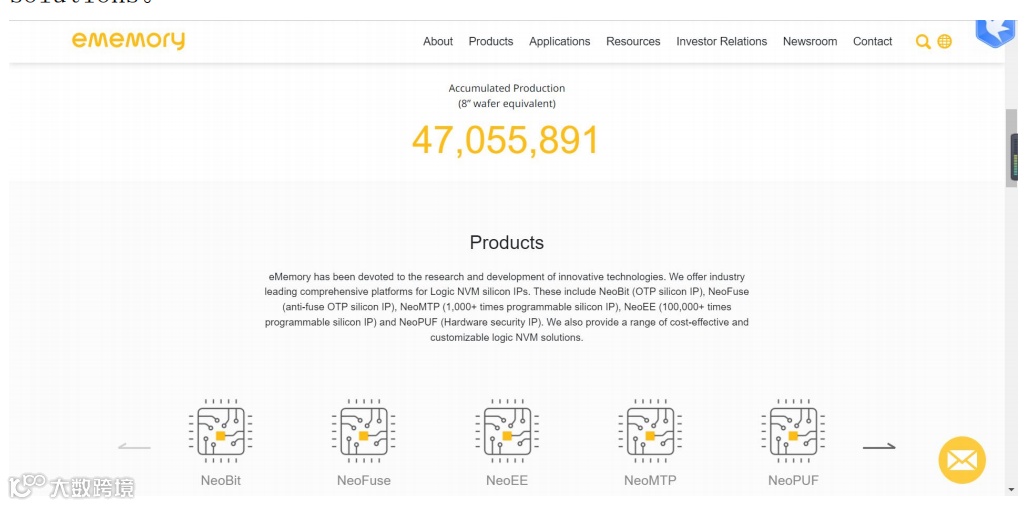Select the NeoPUF chip icon

pyautogui.click(x=793, y=431)
